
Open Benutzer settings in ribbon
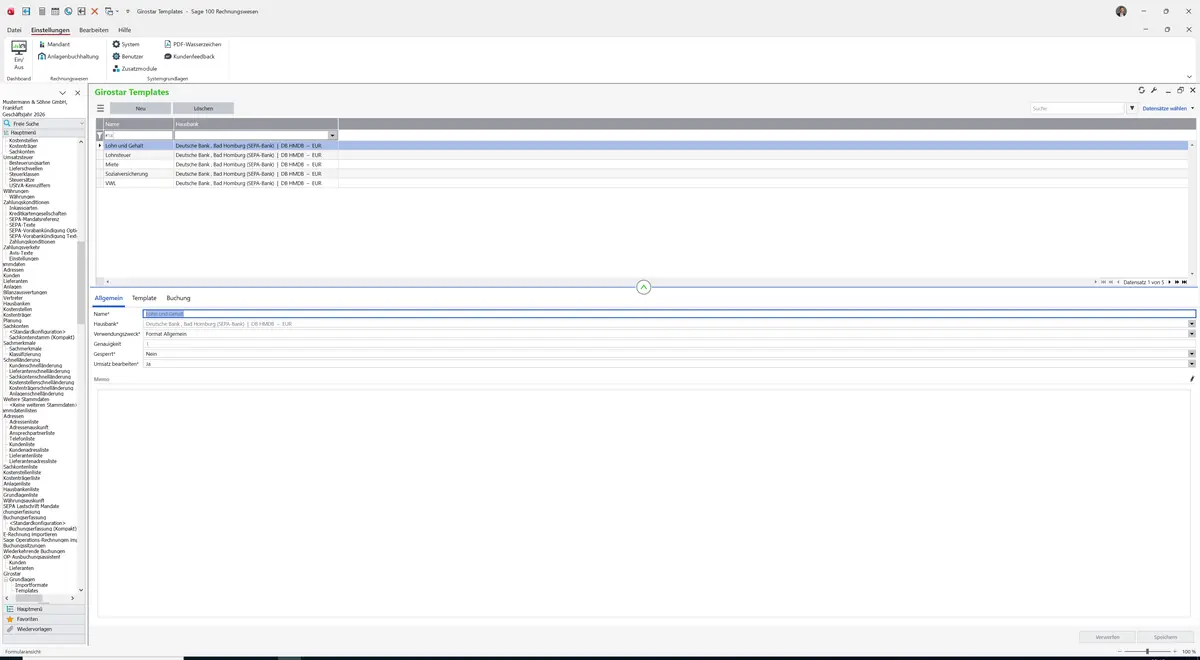click(127, 56)
